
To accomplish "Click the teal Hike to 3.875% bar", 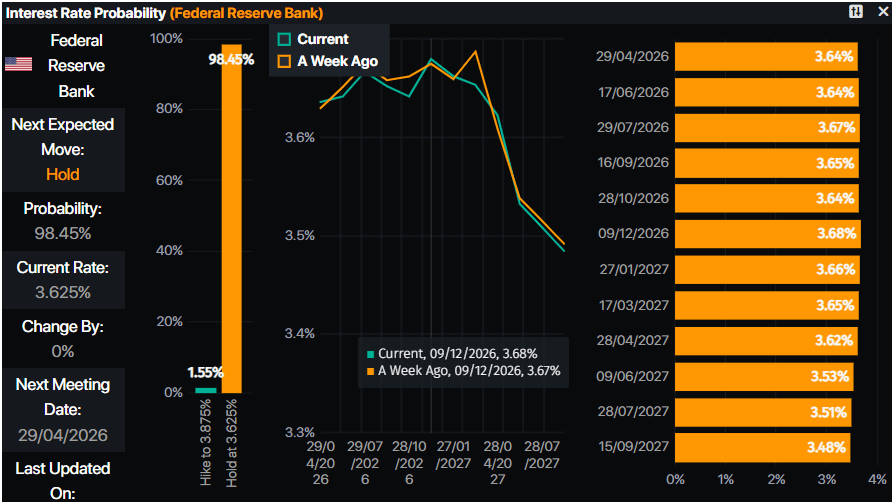I will 205,390.
